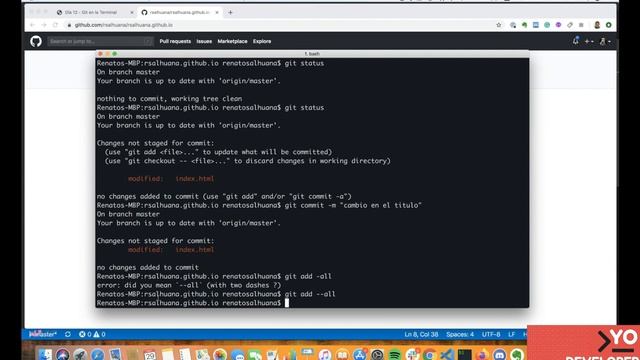640x360 pixels.
Task: Click the synchronize changes icon in status bar
Action: pyautogui.click(x=68, y=334)
